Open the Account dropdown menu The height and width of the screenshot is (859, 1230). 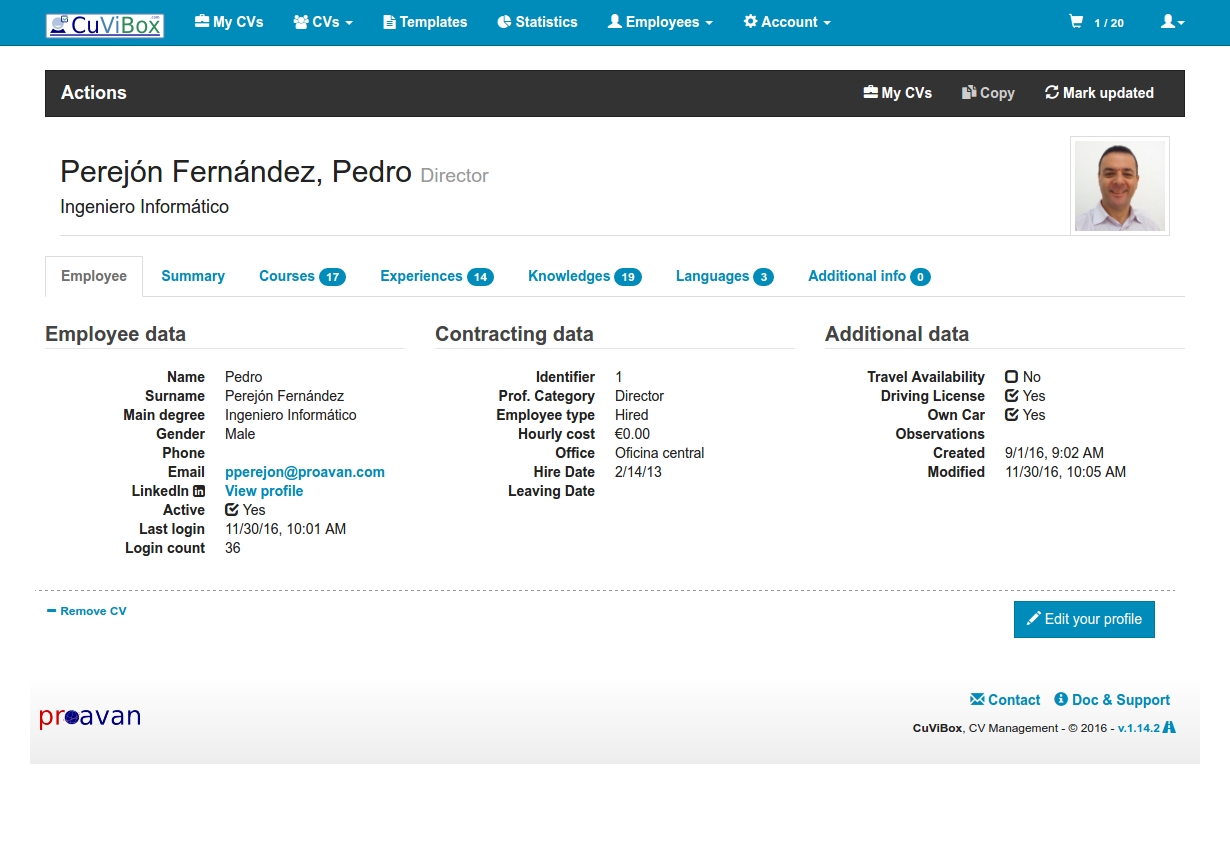[x=787, y=22]
